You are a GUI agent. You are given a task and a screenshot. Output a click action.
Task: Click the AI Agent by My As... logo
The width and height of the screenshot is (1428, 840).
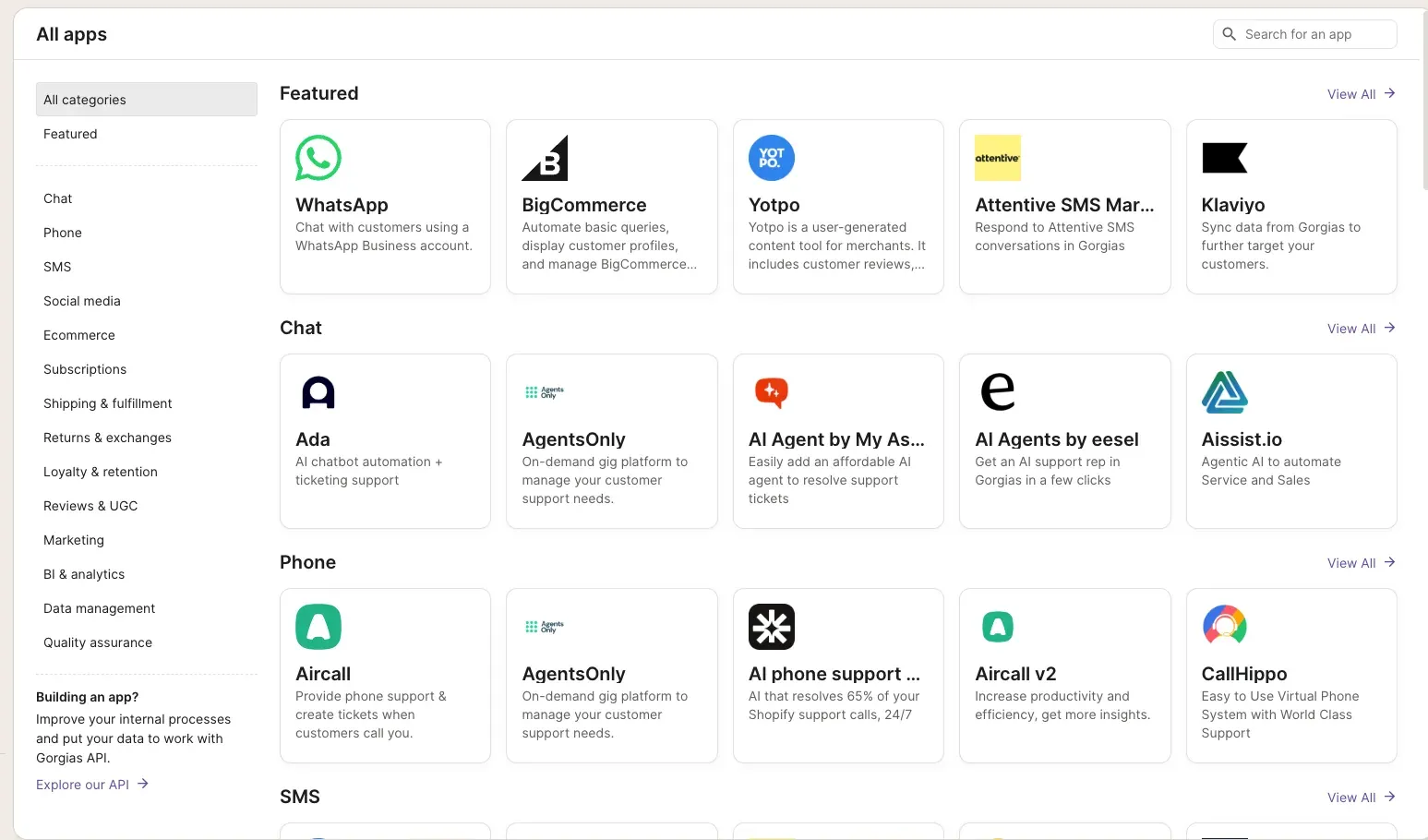tap(772, 392)
